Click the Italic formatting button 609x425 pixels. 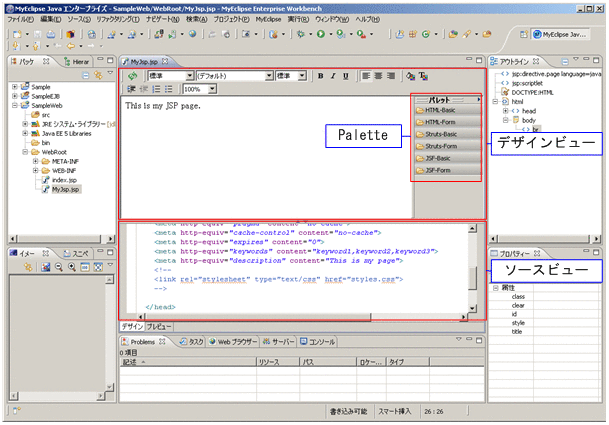point(333,76)
